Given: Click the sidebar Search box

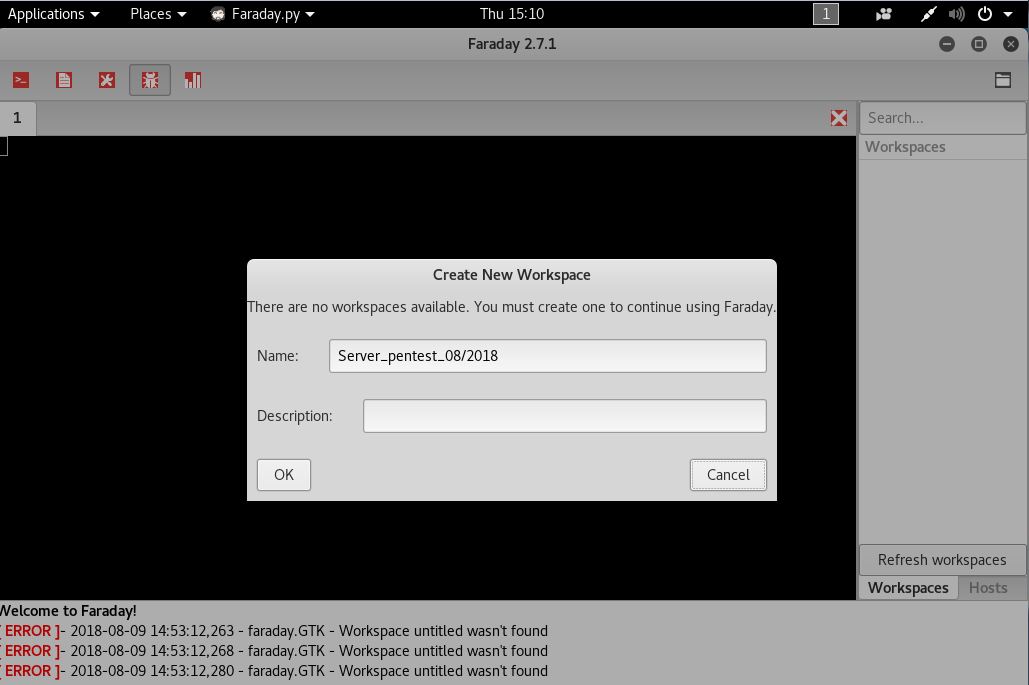Looking at the screenshot, I should pyautogui.click(x=942, y=118).
